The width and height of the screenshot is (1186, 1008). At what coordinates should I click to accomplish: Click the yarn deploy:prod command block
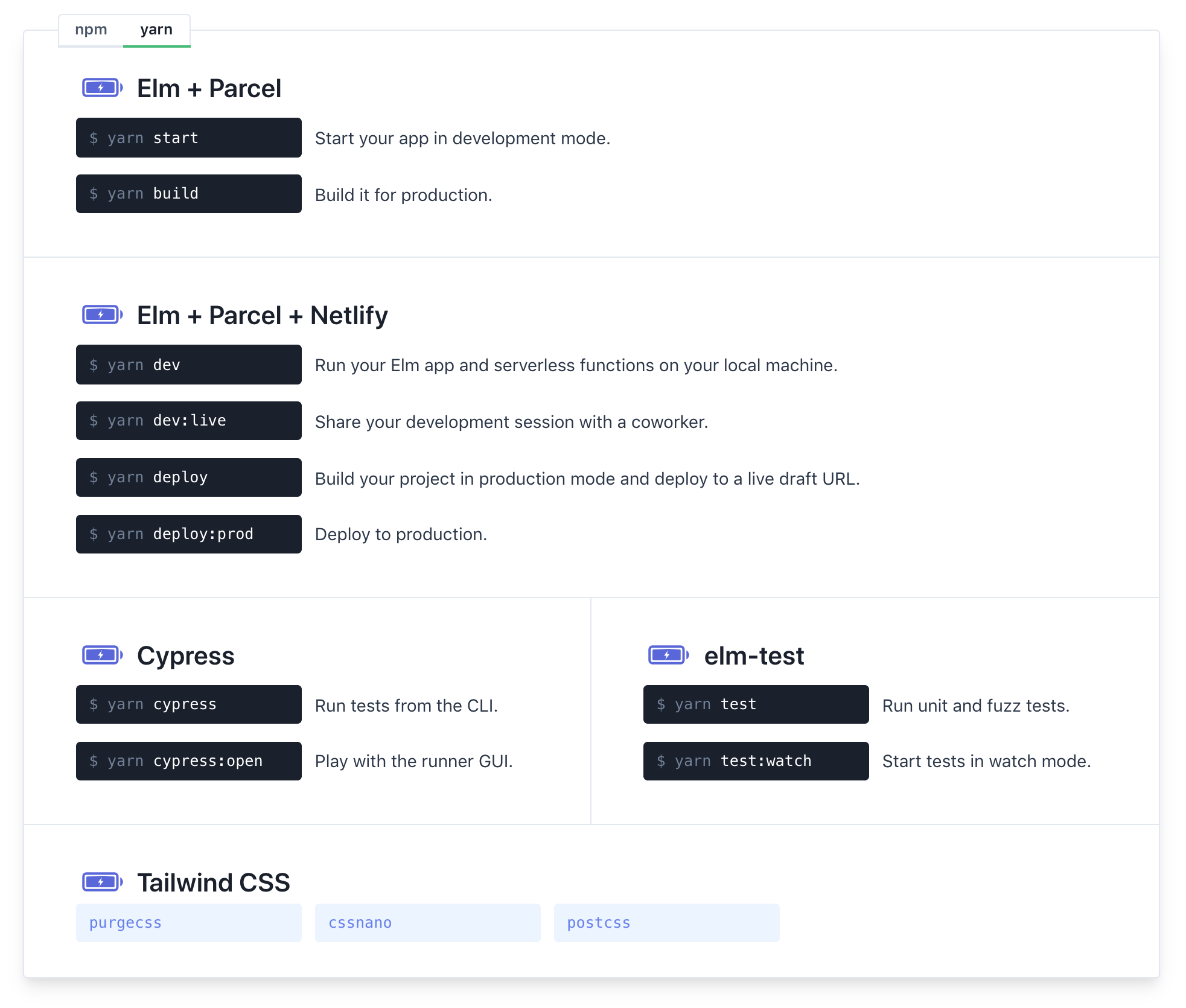[x=188, y=534]
